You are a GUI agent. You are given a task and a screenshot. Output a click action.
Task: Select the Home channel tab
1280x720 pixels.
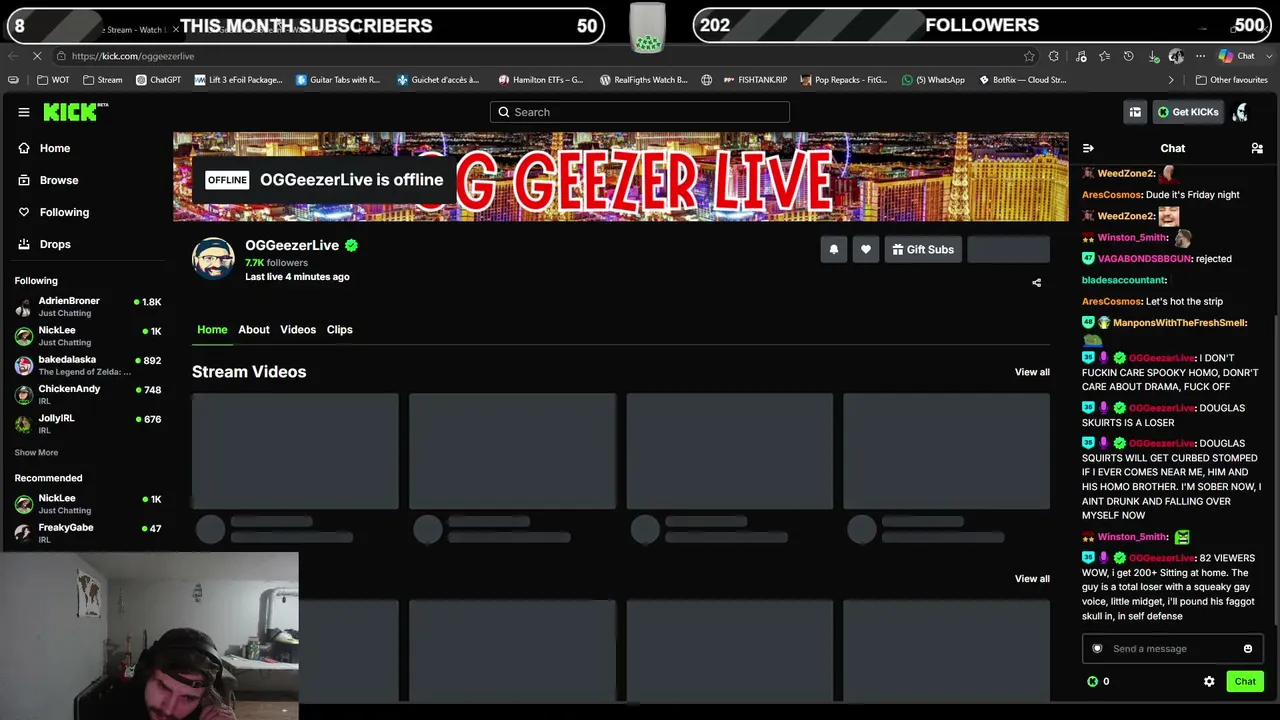pyautogui.click(x=212, y=330)
